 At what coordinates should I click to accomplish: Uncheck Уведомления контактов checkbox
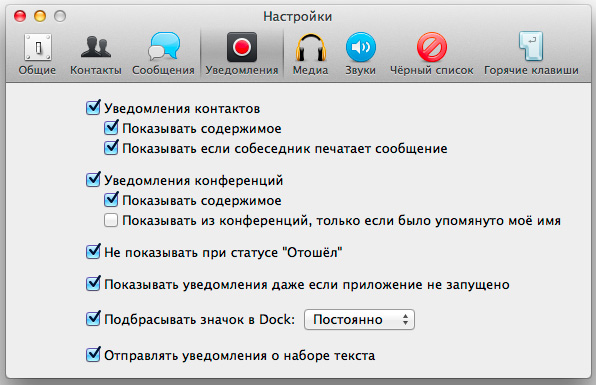coord(93,108)
